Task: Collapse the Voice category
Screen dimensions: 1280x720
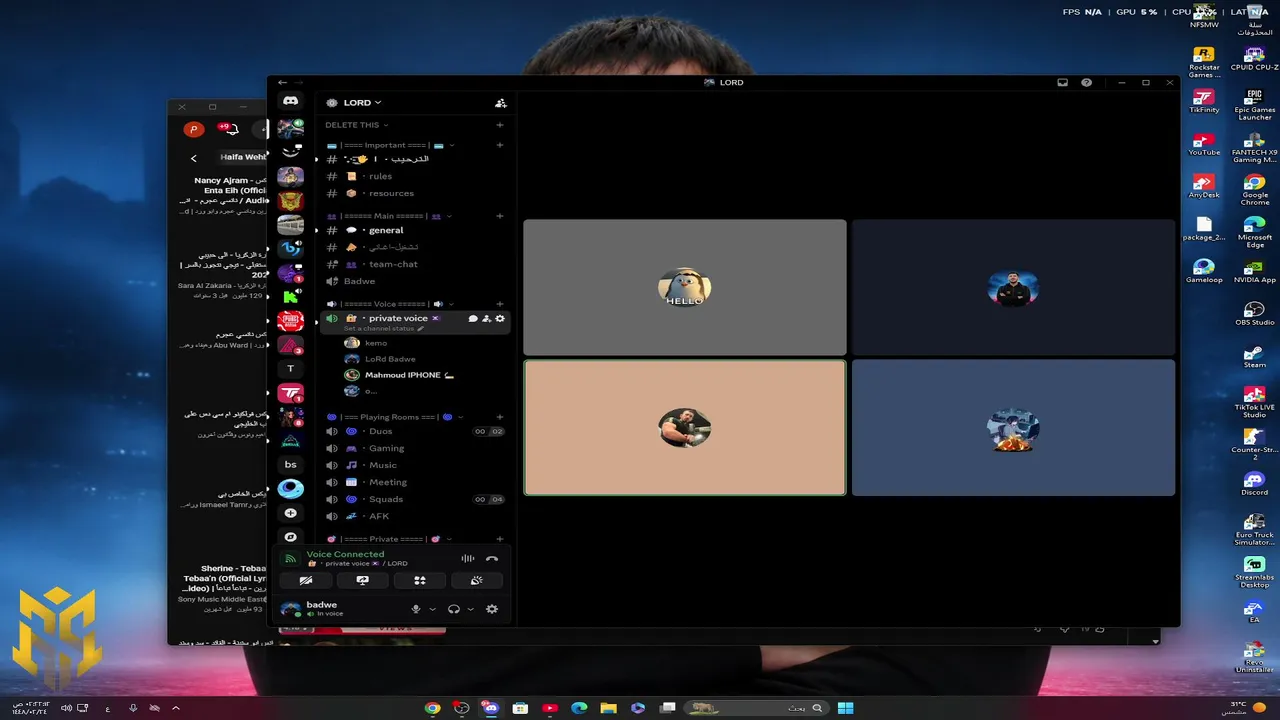Action: coord(390,304)
